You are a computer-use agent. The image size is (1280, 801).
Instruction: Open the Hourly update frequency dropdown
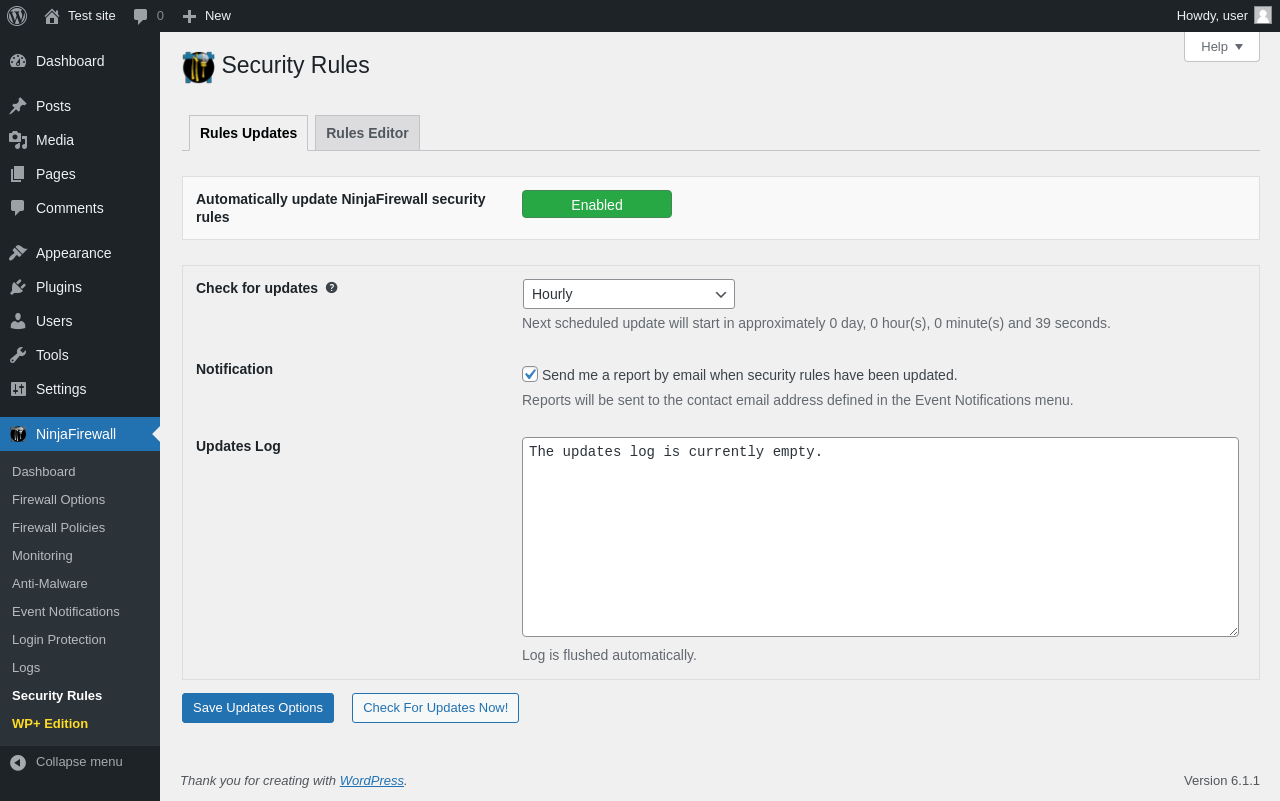629,294
